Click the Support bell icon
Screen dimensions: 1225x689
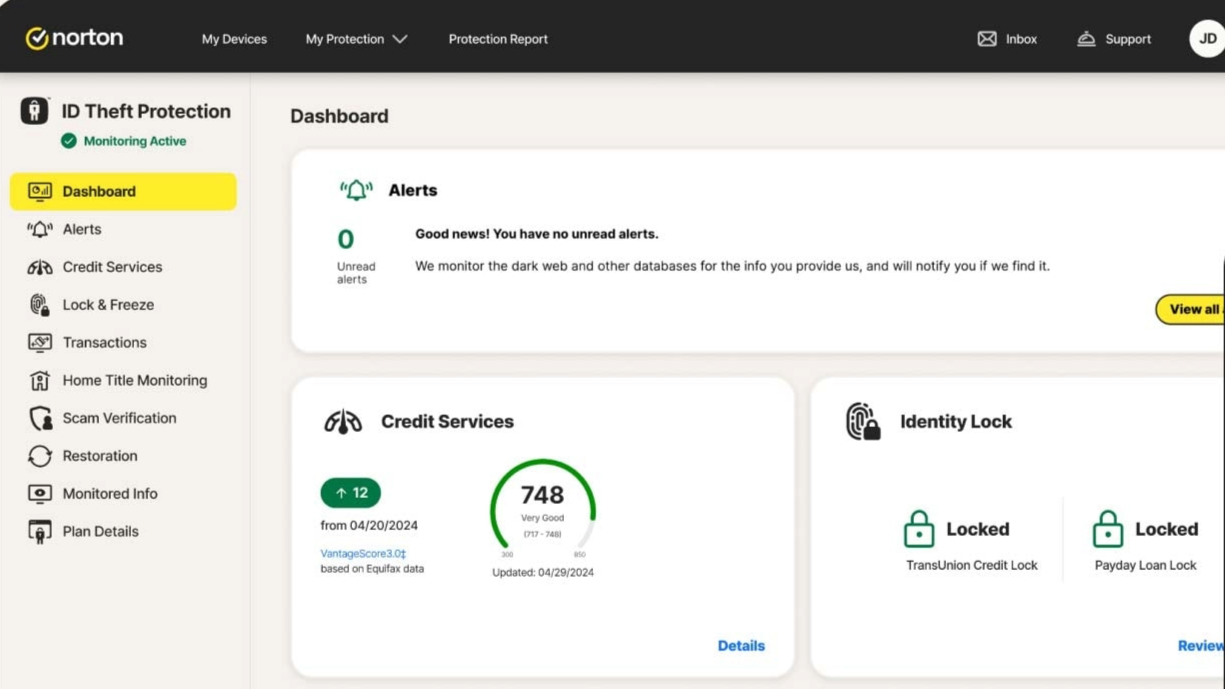click(x=1086, y=39)
